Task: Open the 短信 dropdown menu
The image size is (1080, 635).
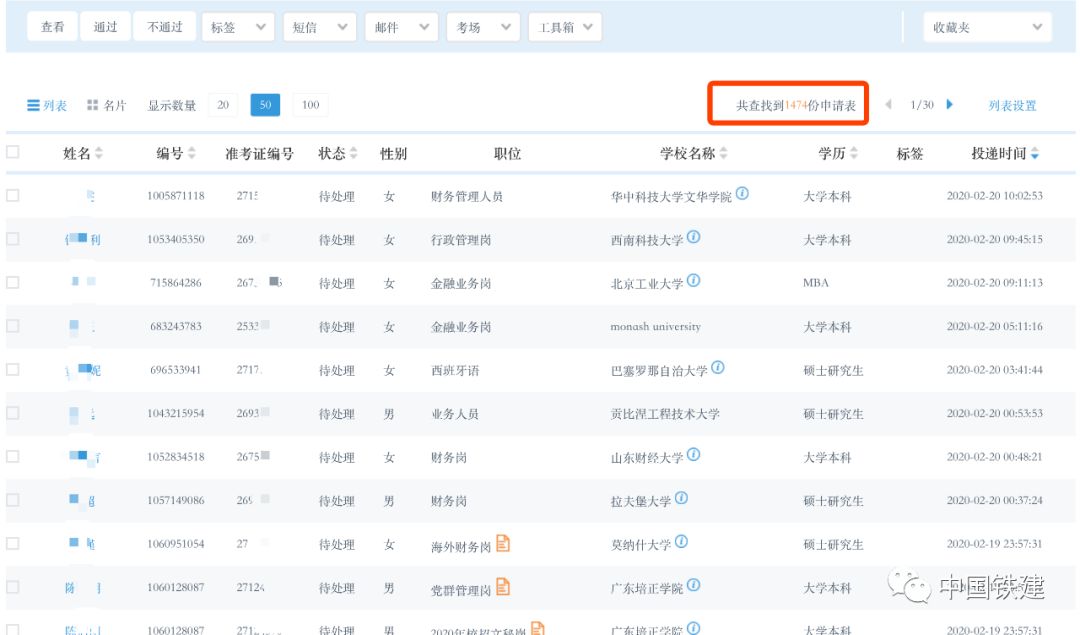Action: pyautogui.click(x=319, y=28)
